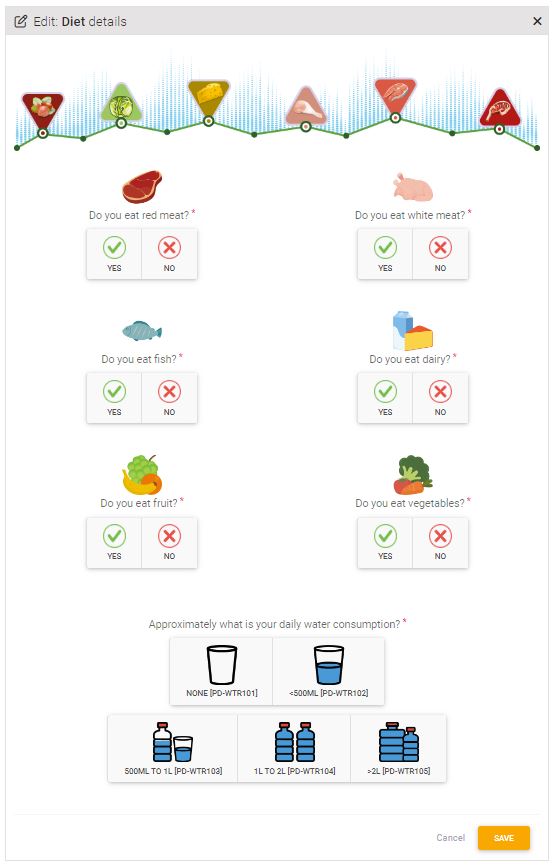
Task: Choose YES for eating fish
Action: click(114, 398)
